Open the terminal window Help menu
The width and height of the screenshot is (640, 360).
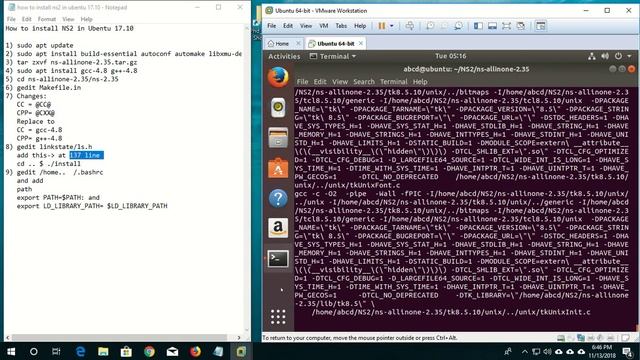point(420,82)
